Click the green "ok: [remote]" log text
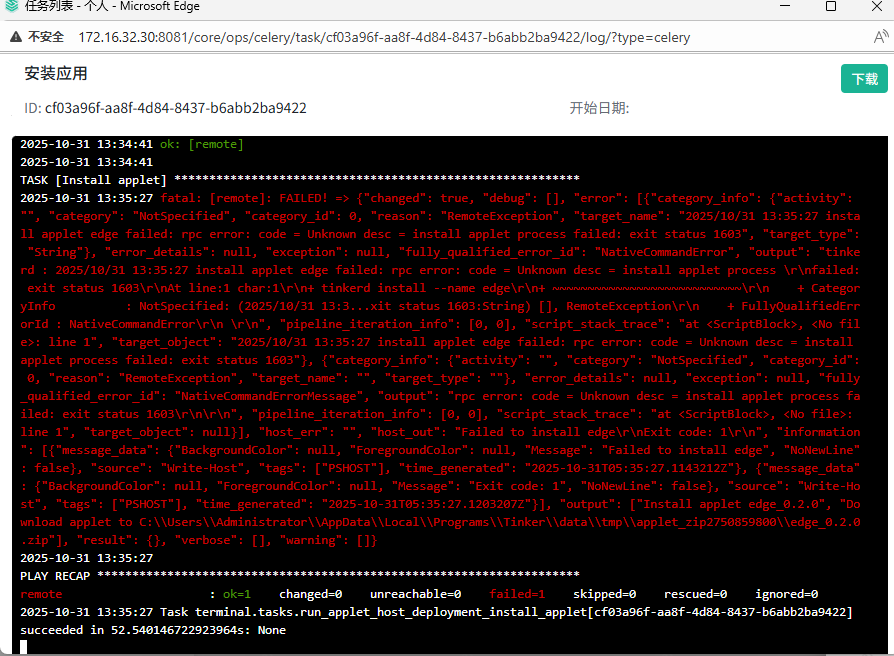 [x=201, y=144]
